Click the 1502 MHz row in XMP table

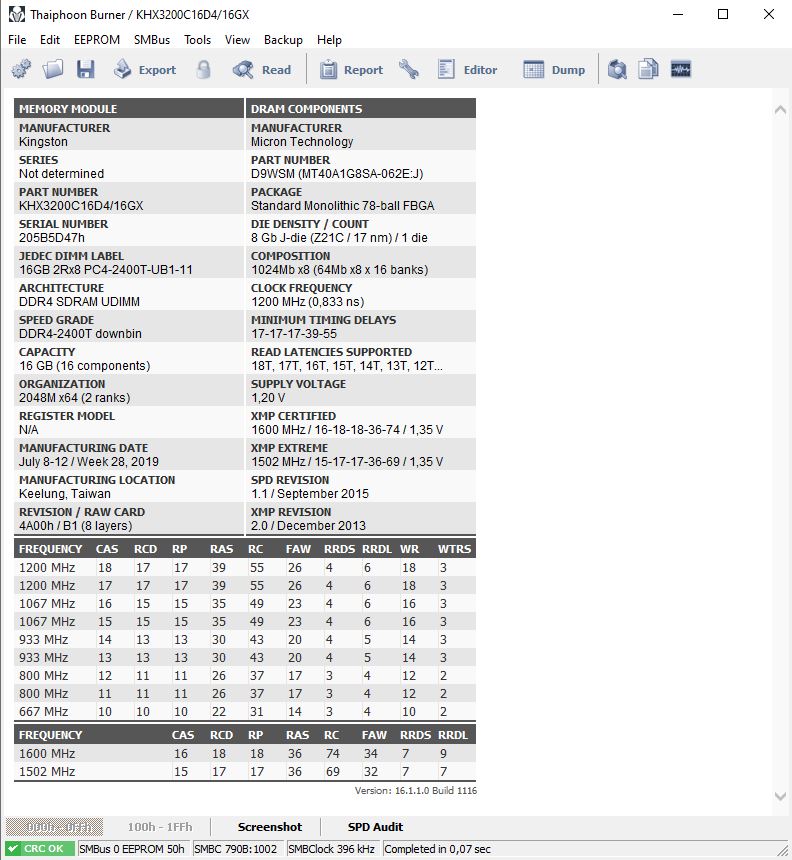pos(245,772)
